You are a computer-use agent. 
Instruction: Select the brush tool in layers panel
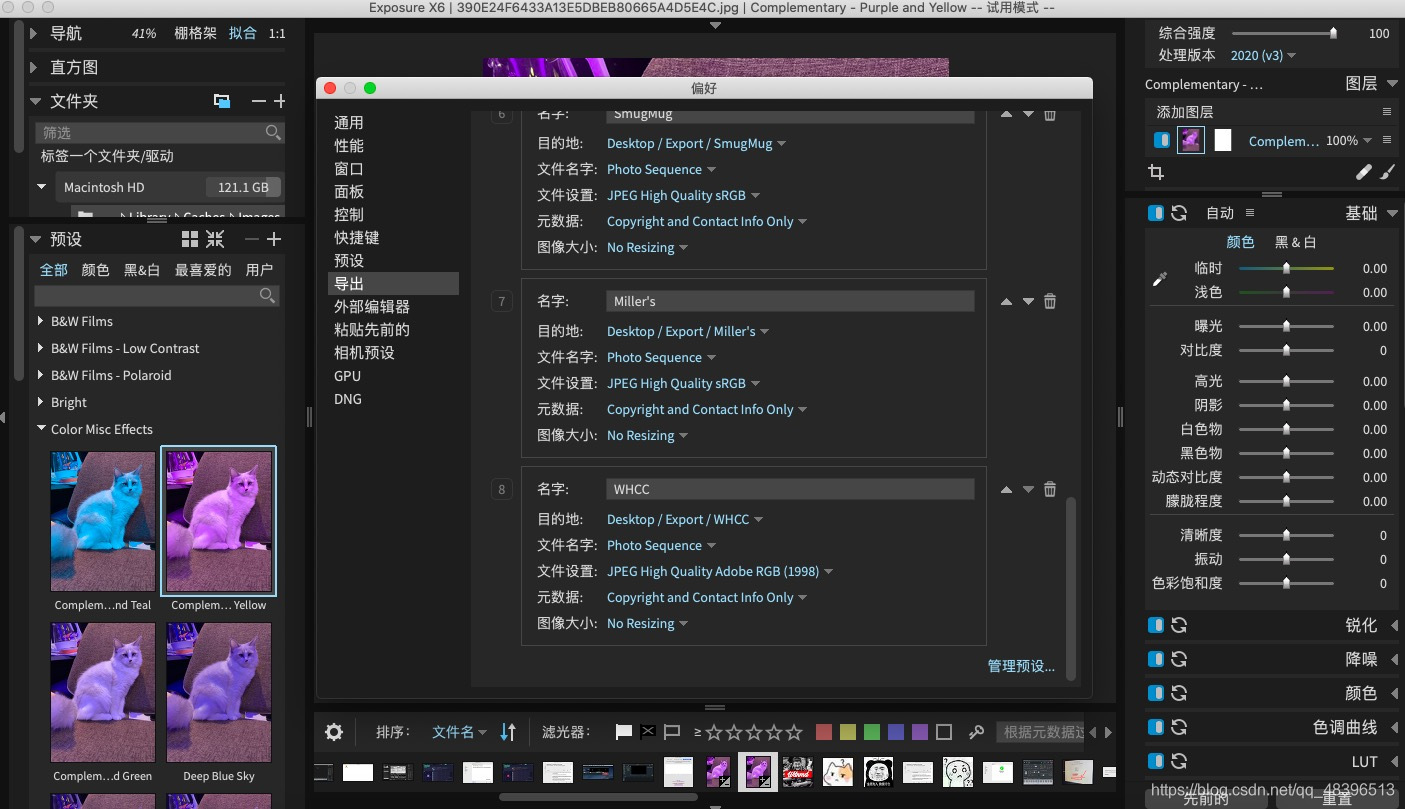pyautogui.click(x=1387, y=172)
